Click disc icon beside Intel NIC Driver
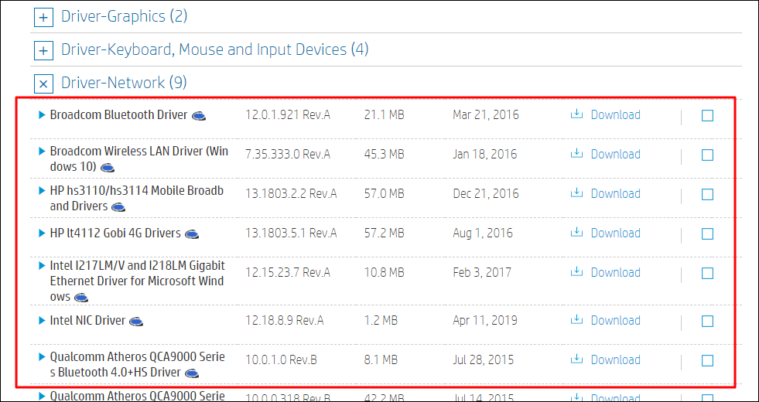759x402 pixels. tap(136, 321)
